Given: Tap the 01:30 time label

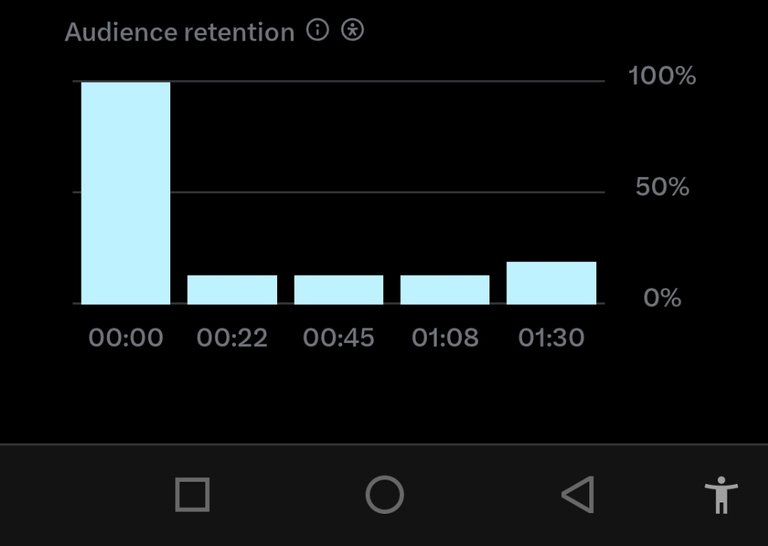Looking at the screenshot, I should (552, 337).
